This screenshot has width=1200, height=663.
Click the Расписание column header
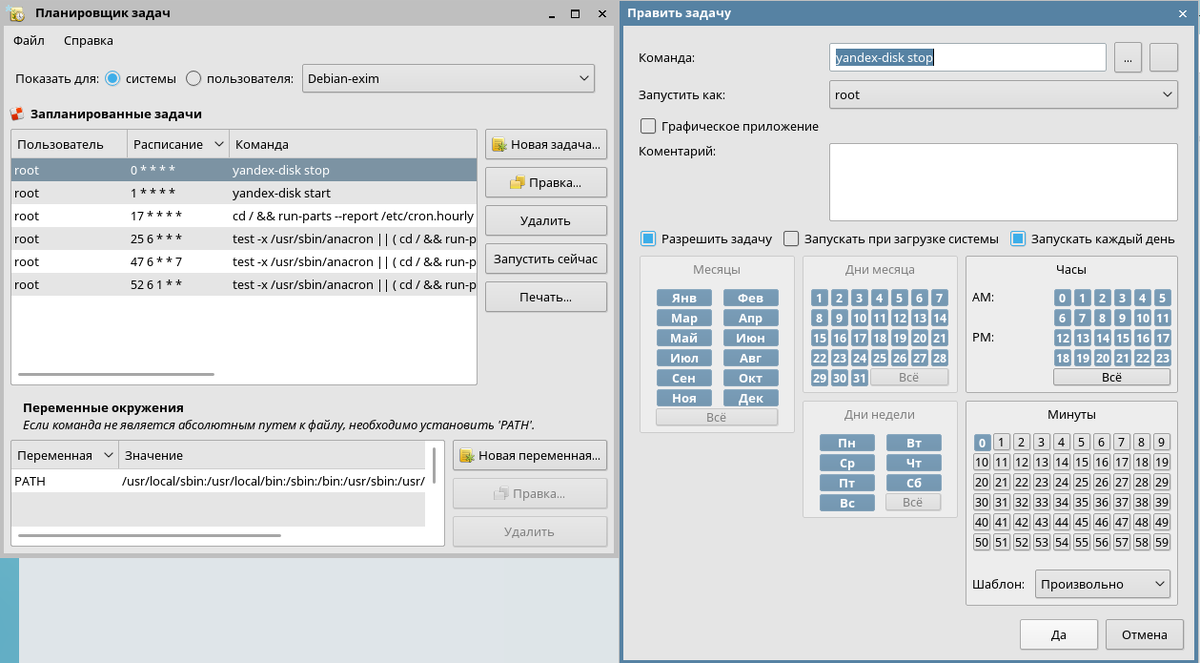coord(178,145)
